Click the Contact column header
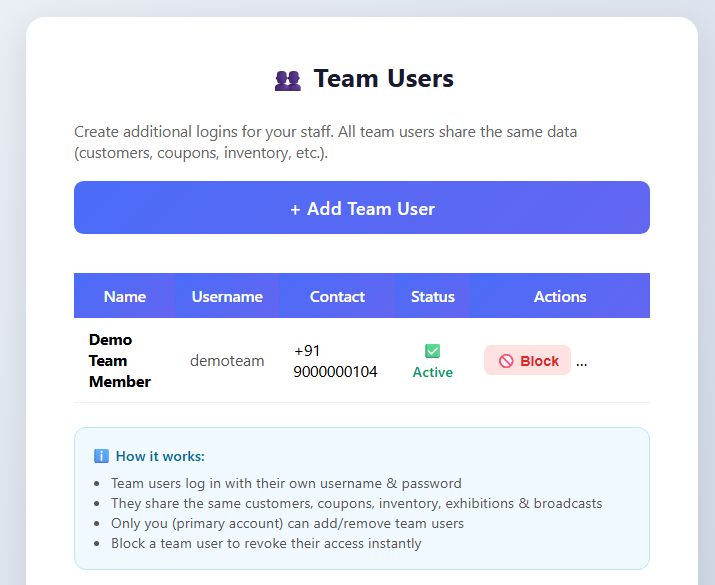Viewport: 715px width, 585px height. point(337,296)
